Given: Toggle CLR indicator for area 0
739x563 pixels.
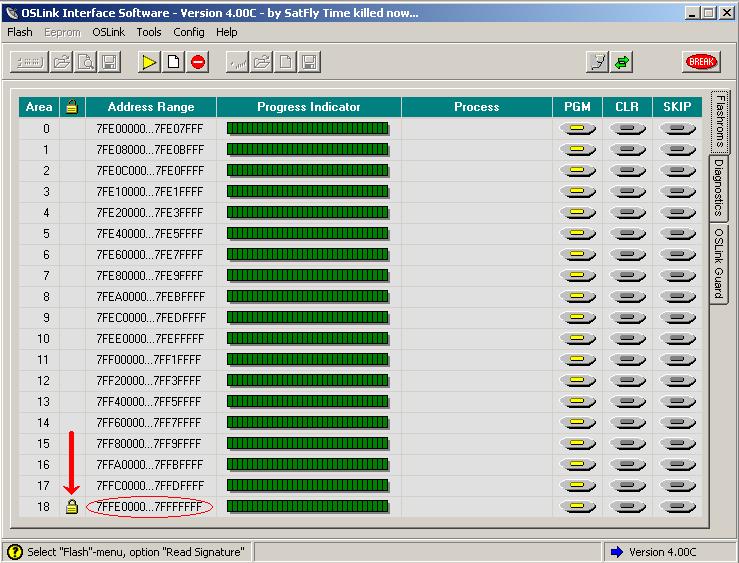Looking at the screenshot, I should click(x=627, y=129).
